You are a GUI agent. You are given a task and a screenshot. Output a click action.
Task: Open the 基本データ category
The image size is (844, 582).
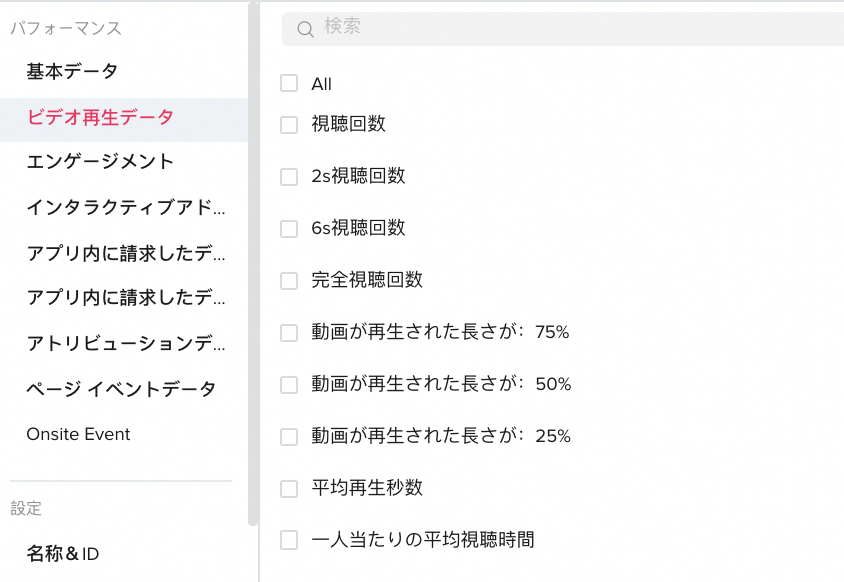pos(72,72)
